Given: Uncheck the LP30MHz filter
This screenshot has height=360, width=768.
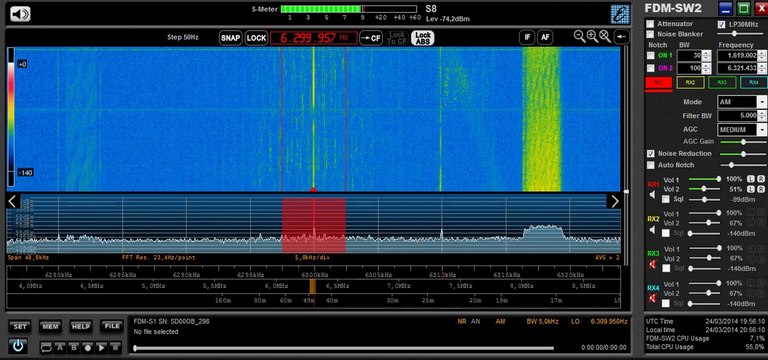Looking at the screenshot, I should pyautogui.click(x=721, y=24).
